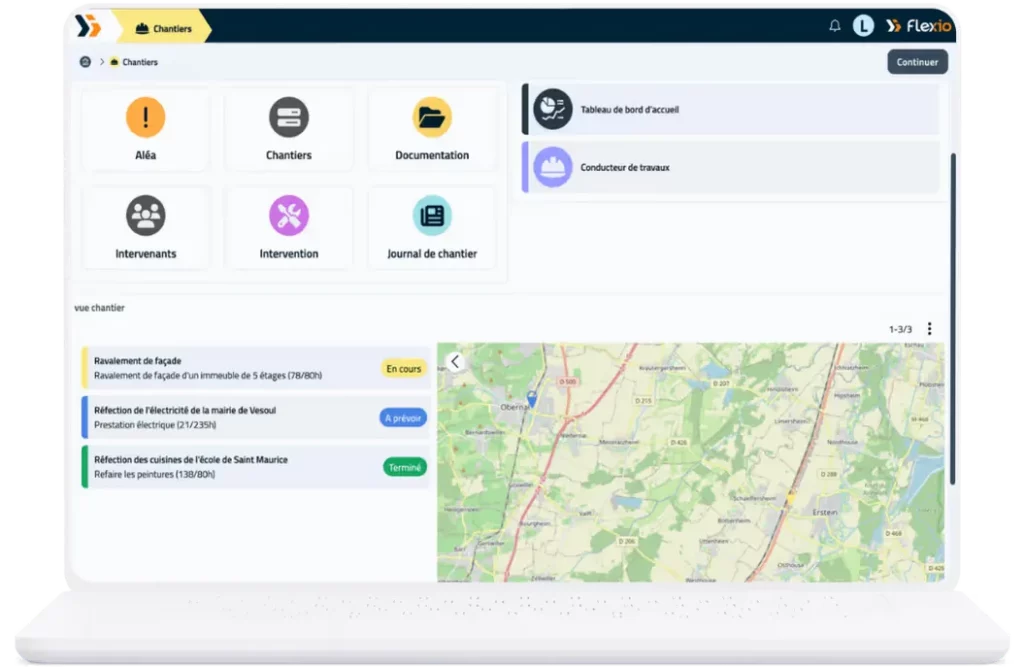Click the Tableau de bord d'accueil chart icon
This screenshot has height=667, width=1024.
click(552, 109)
